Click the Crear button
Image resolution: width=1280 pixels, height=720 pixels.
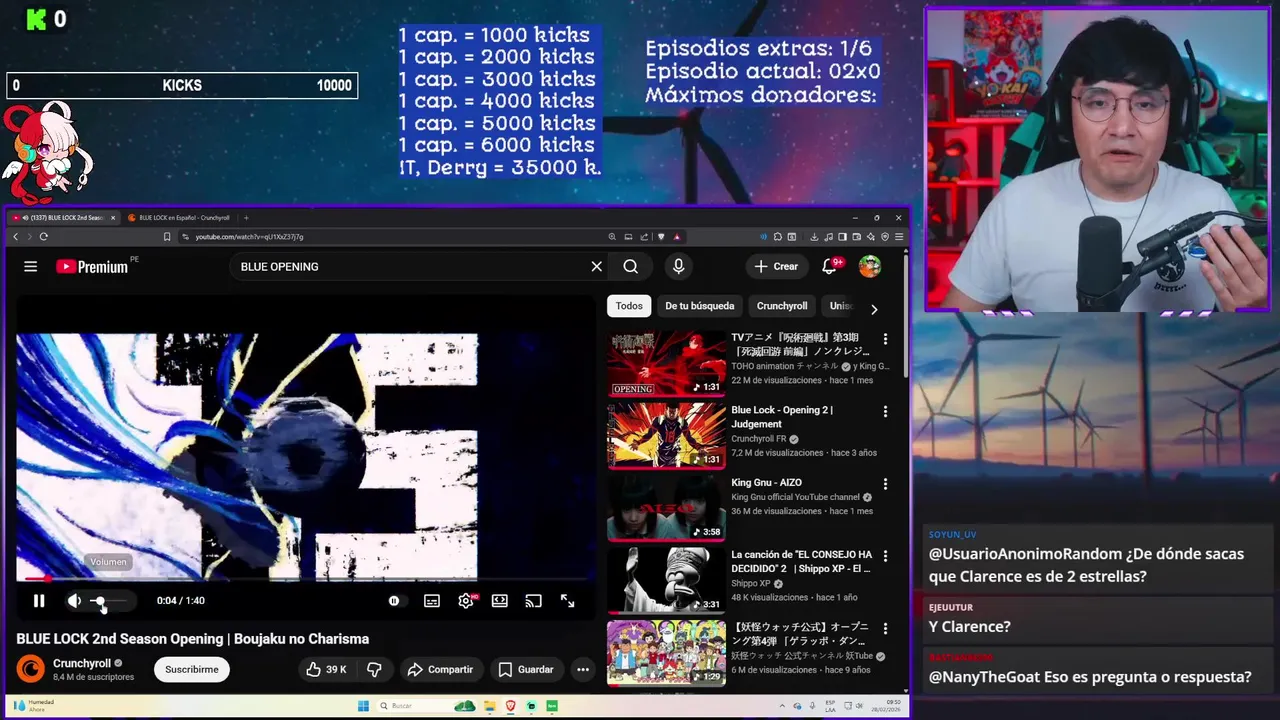(x=776, y=266)
